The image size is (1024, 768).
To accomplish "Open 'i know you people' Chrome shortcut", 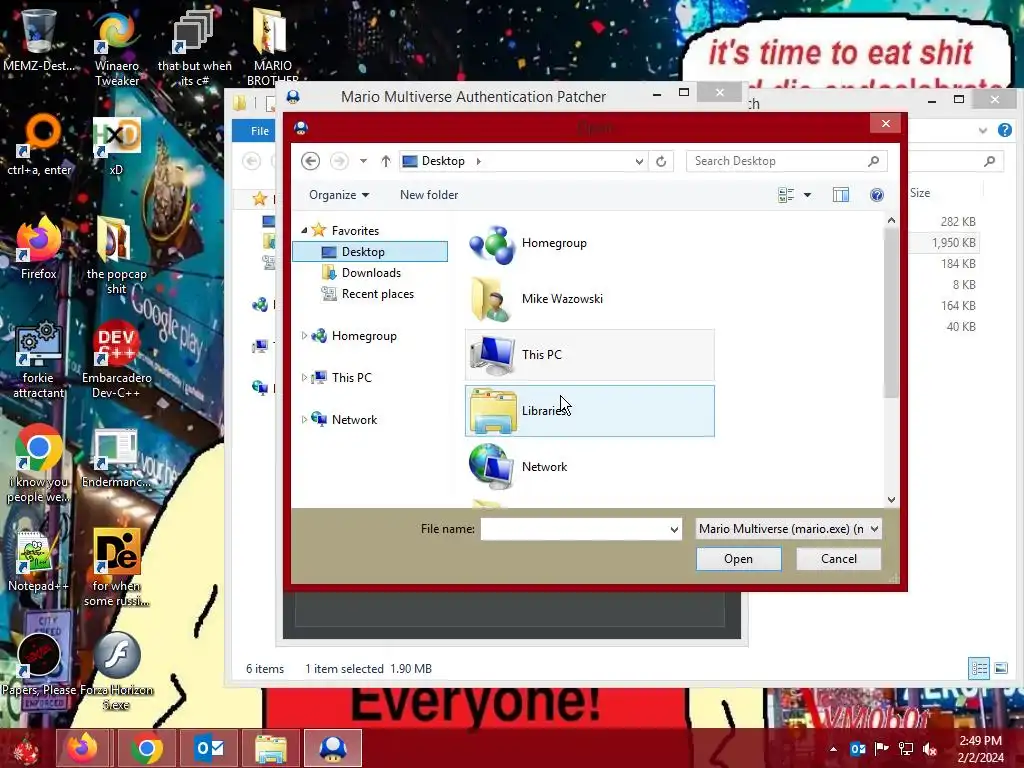I will click(x=39, y=464).
